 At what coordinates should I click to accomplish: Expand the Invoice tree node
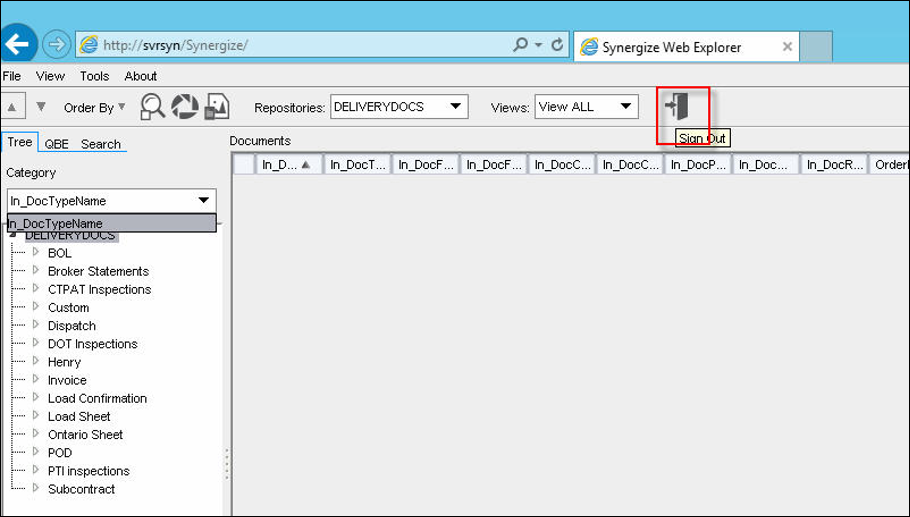coord(36,380)
